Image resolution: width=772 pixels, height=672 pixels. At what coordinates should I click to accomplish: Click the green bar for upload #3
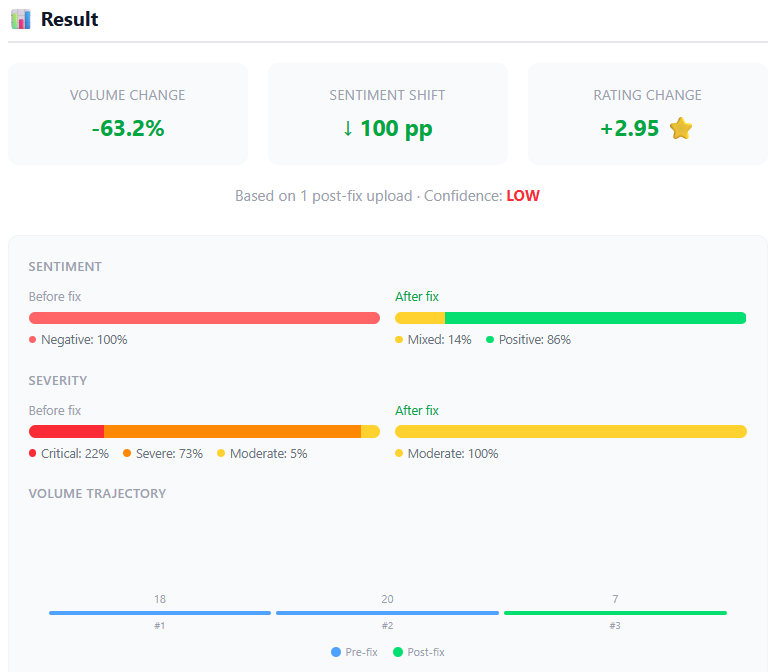(x=615, y=613)
